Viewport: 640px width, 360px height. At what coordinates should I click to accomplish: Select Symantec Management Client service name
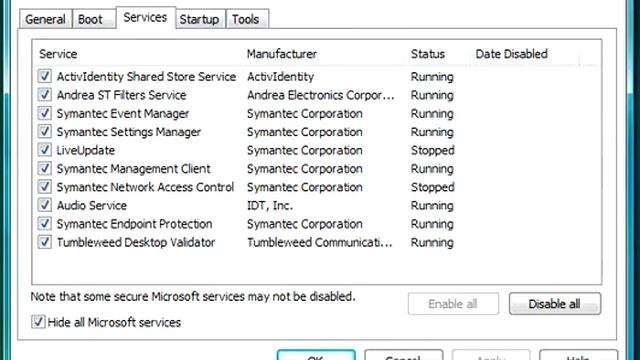pyautogui.click(x=133, y=169)
